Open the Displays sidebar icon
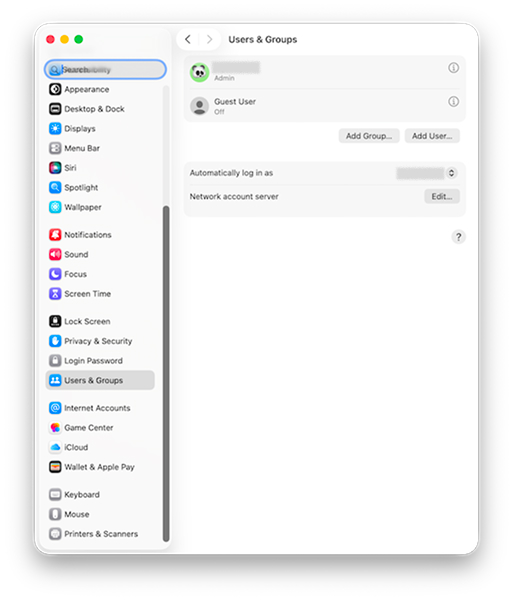Screen dimensions: 513x600 pos(55,129)
